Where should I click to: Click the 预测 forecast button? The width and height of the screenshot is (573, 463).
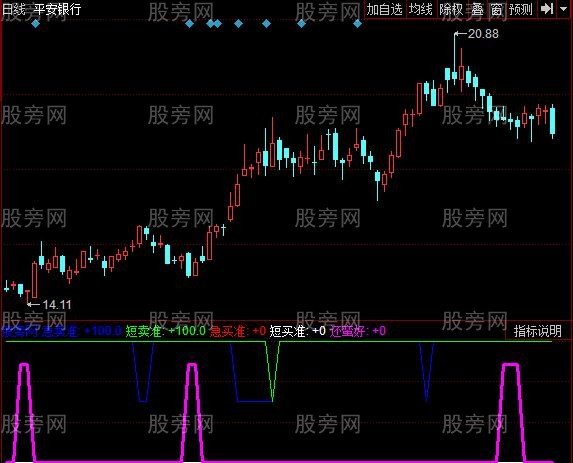[x=521, y=9]
